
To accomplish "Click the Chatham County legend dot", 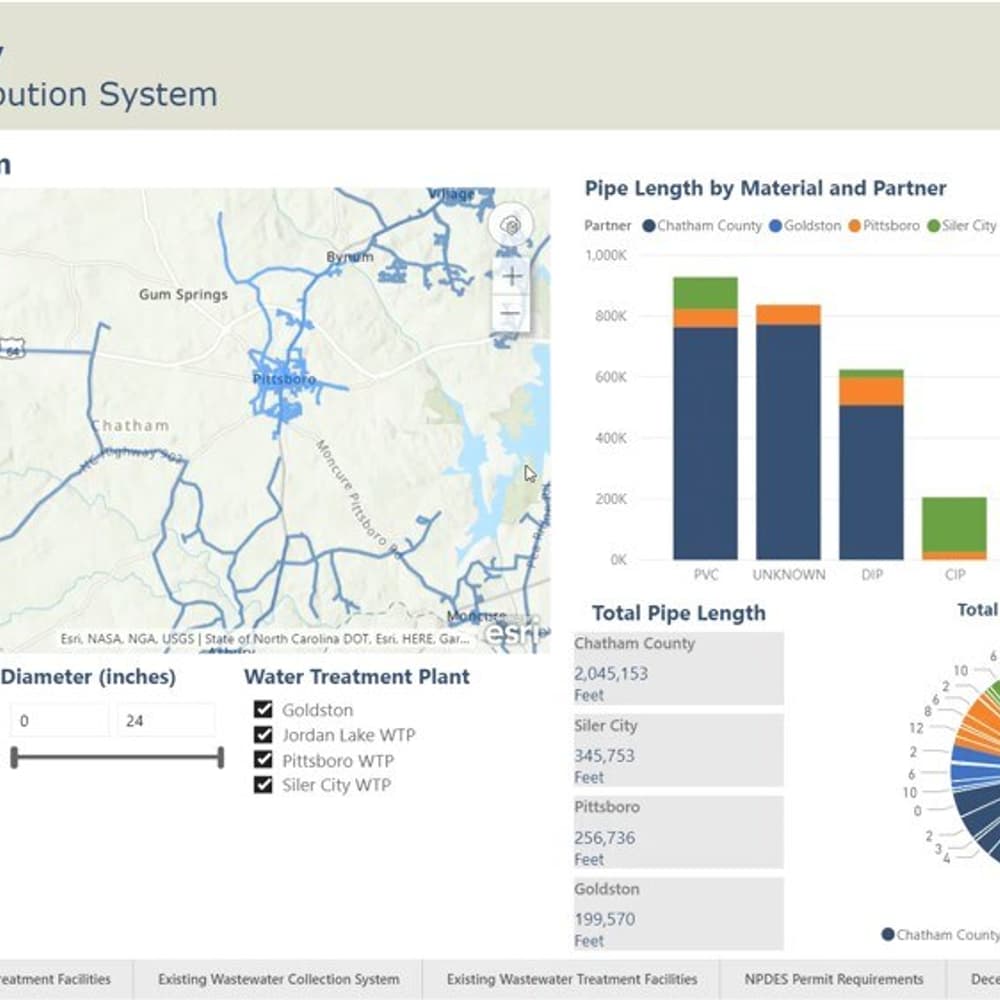I will (x=649, y=226).
